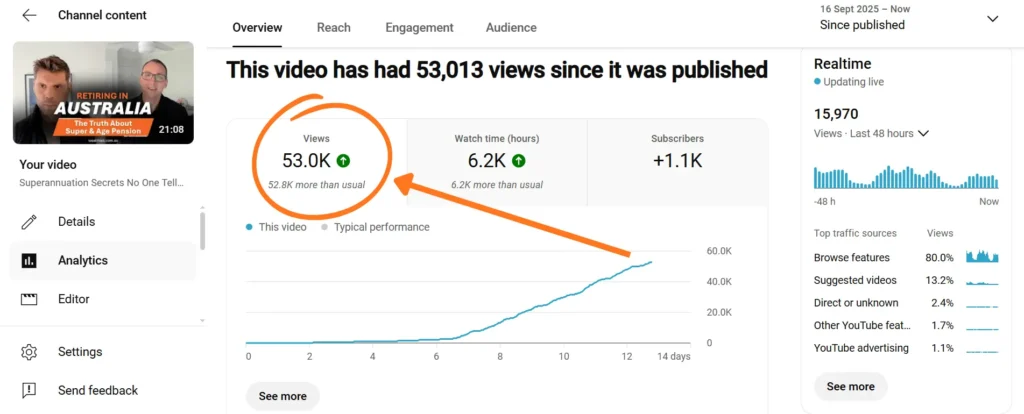Select the Subscribers metric card
The width and height of the screenshot is (1024, 414).
click(676, 159)
